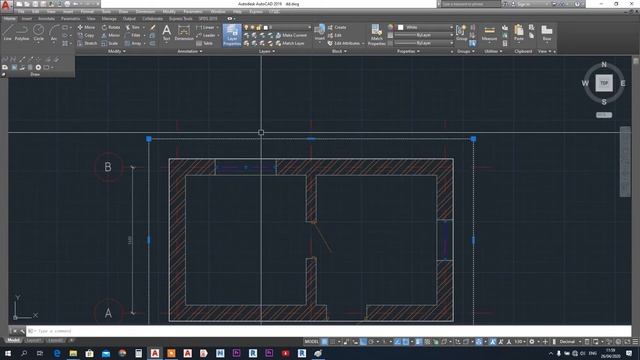
Task: Toggle MODEL space button in status bar
Action: tap(311, 342)
